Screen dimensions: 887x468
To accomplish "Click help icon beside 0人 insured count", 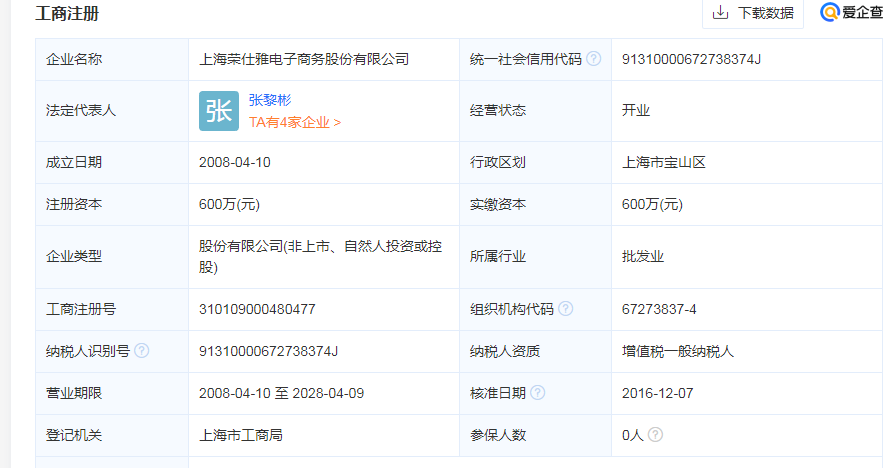I will [x=655, y=435].
